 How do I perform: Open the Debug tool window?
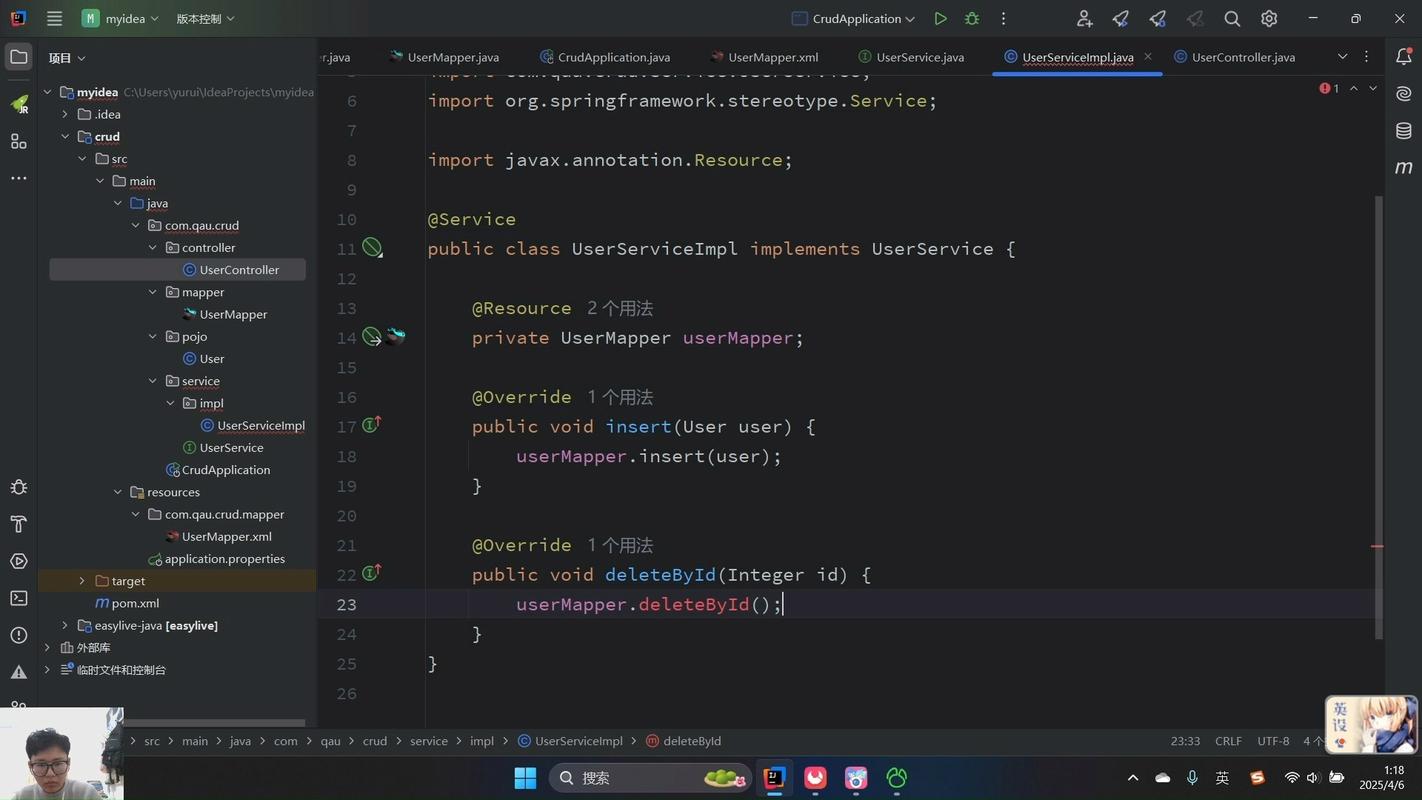[18, 487]
